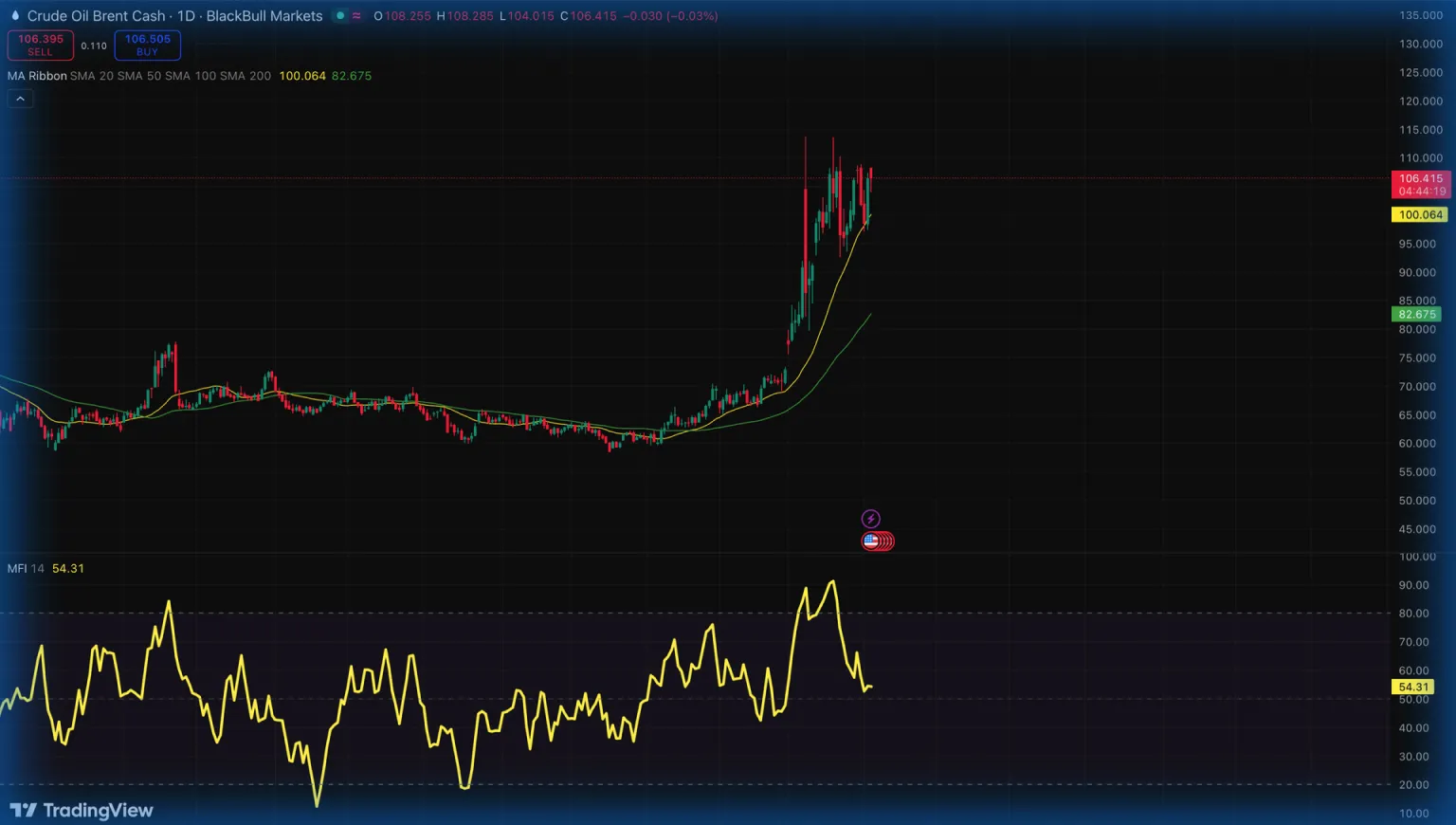Screen dimensions: 1456x825
Task: Click the pink data delay wave icon
Action: [356, 15]
